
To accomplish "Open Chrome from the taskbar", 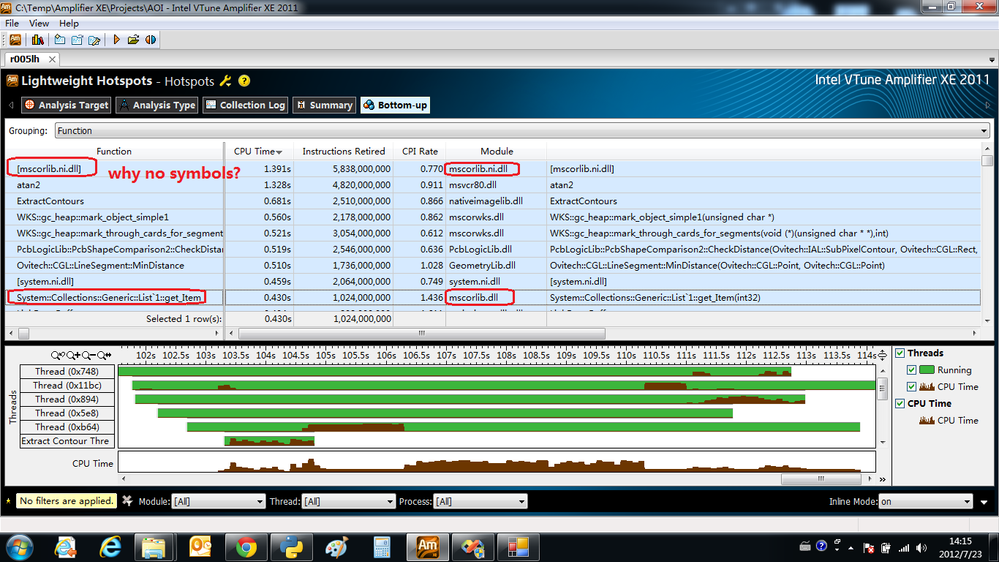I will click(x=246, y=547).
